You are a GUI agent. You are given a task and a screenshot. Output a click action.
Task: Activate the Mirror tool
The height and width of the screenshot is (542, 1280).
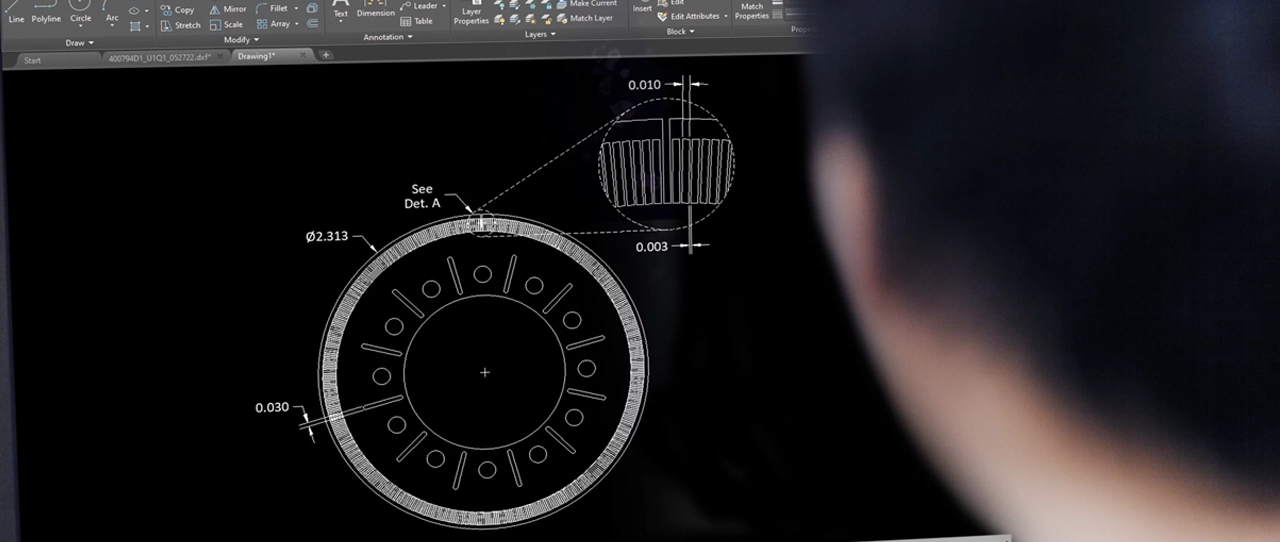(228, 9)
